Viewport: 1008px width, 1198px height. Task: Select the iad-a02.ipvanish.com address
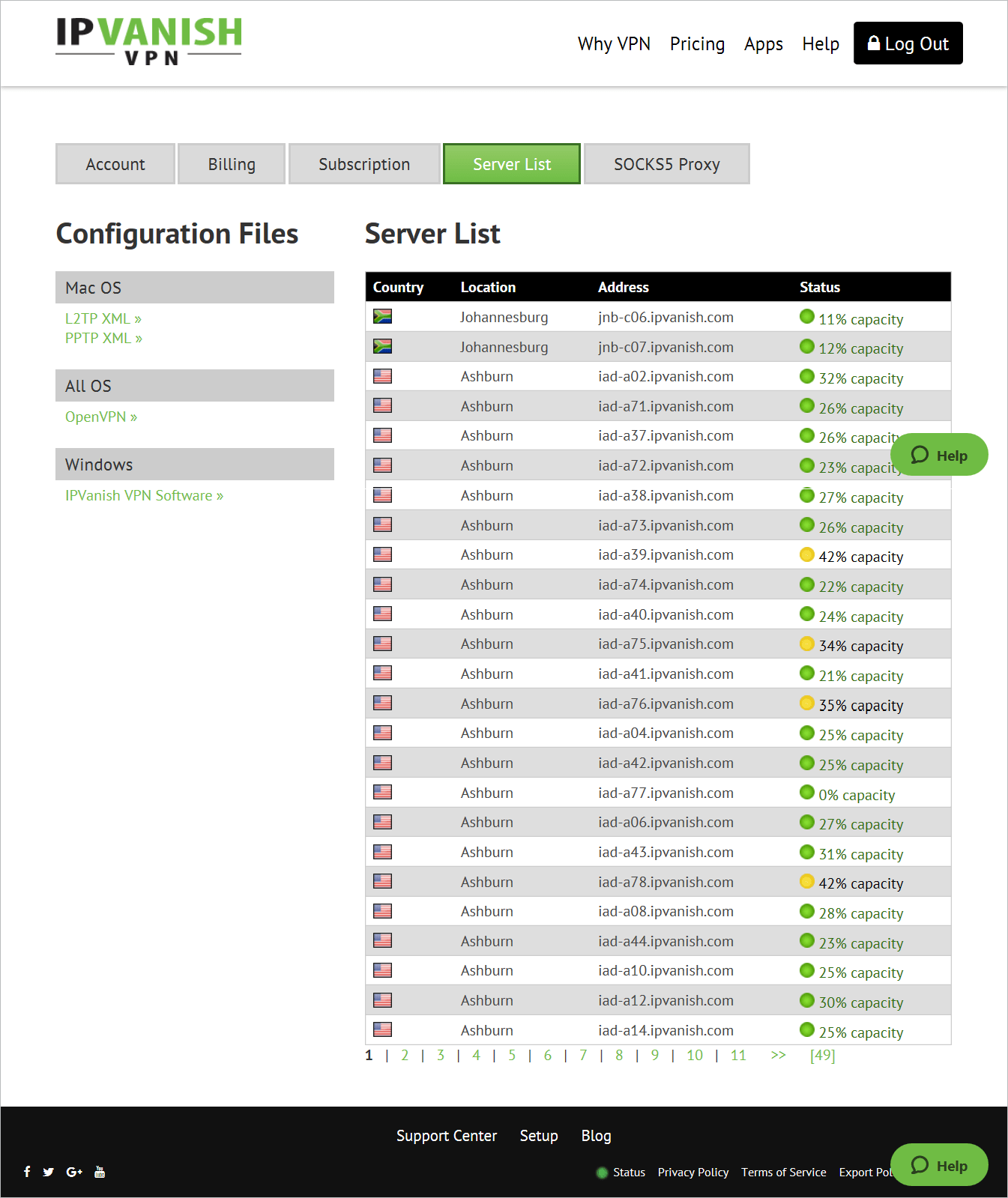pos(666,376)
